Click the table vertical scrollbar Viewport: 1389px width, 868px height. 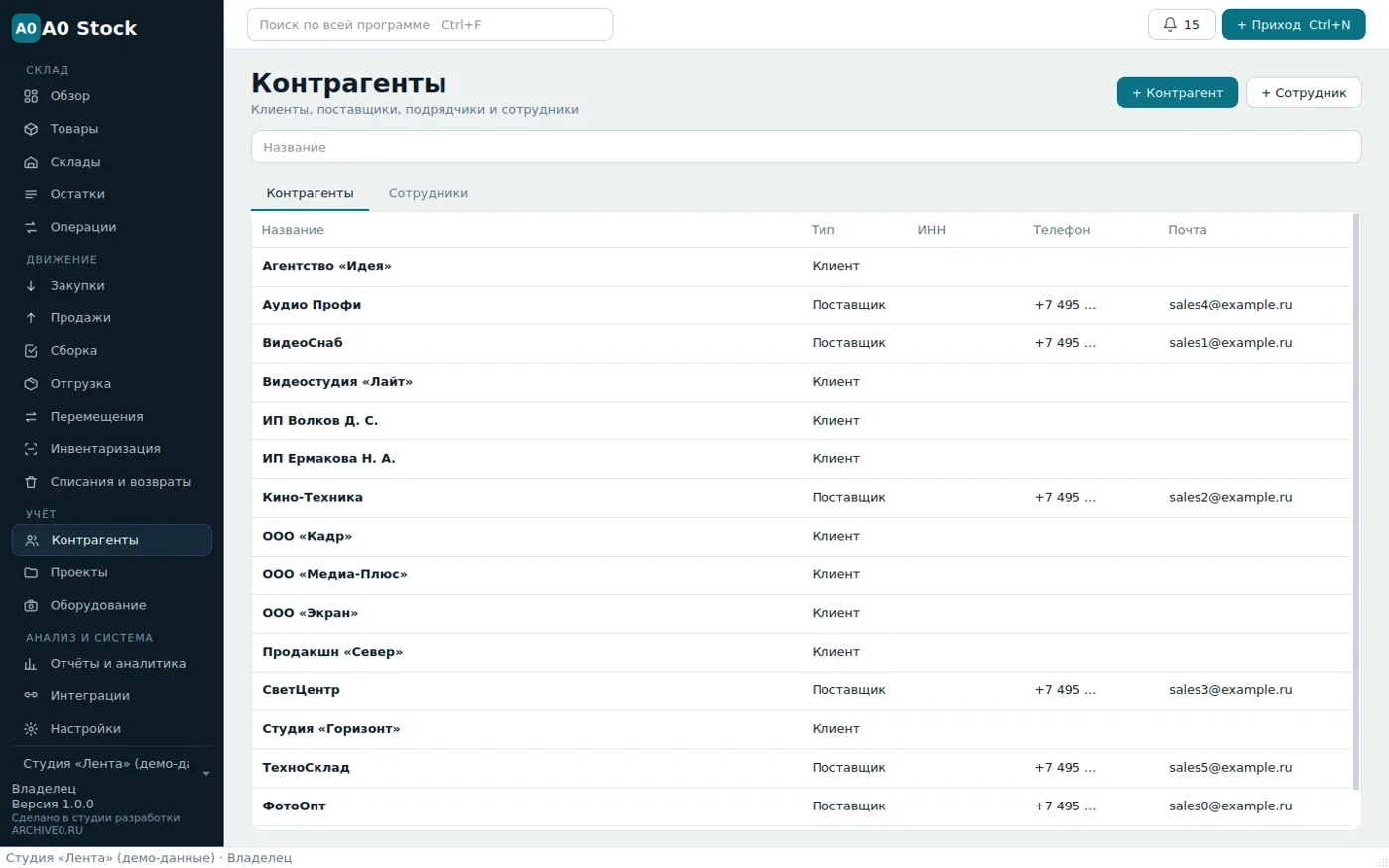coord(1356,501)
